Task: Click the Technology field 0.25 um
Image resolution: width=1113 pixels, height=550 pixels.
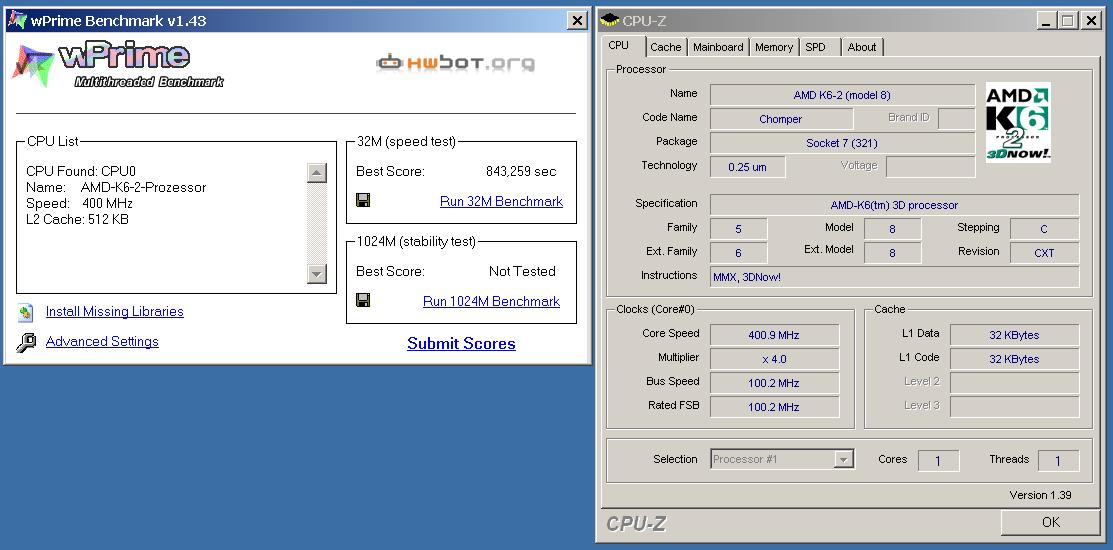Action: pyautogui.click(x=747, y=167)
